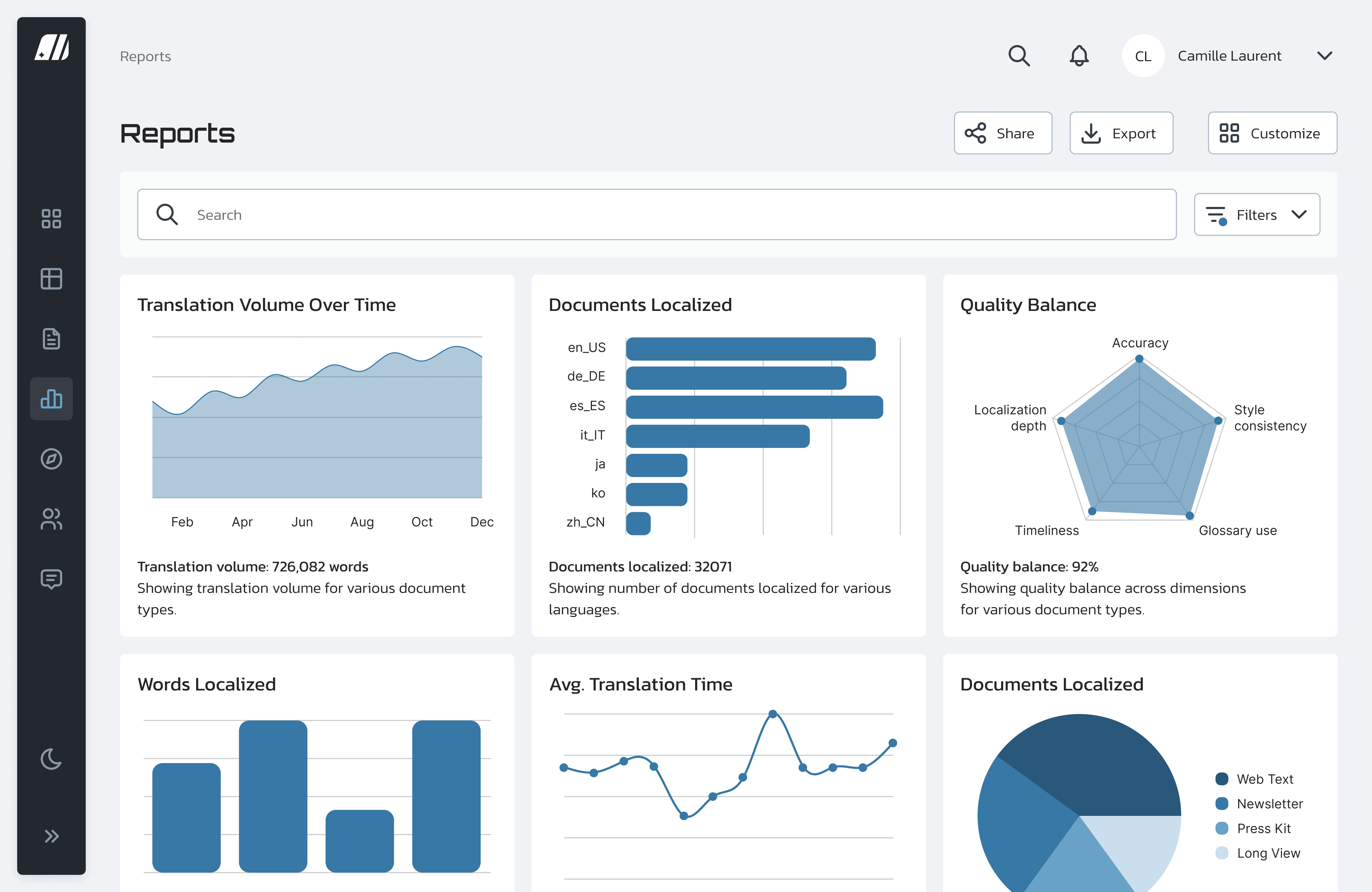The image size is (1372, 892).
Task: Expand the Filters dropdown
Action: pos(1257,214)
